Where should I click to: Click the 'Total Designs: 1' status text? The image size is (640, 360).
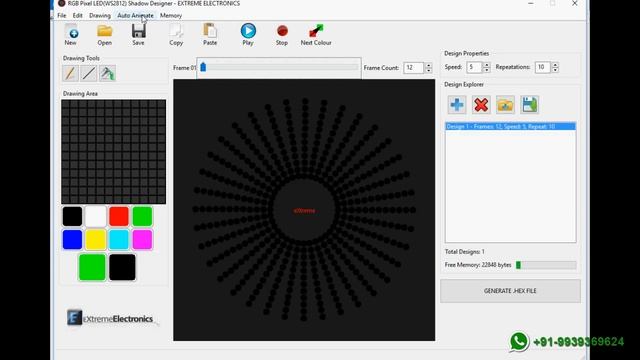click(464, 252)
